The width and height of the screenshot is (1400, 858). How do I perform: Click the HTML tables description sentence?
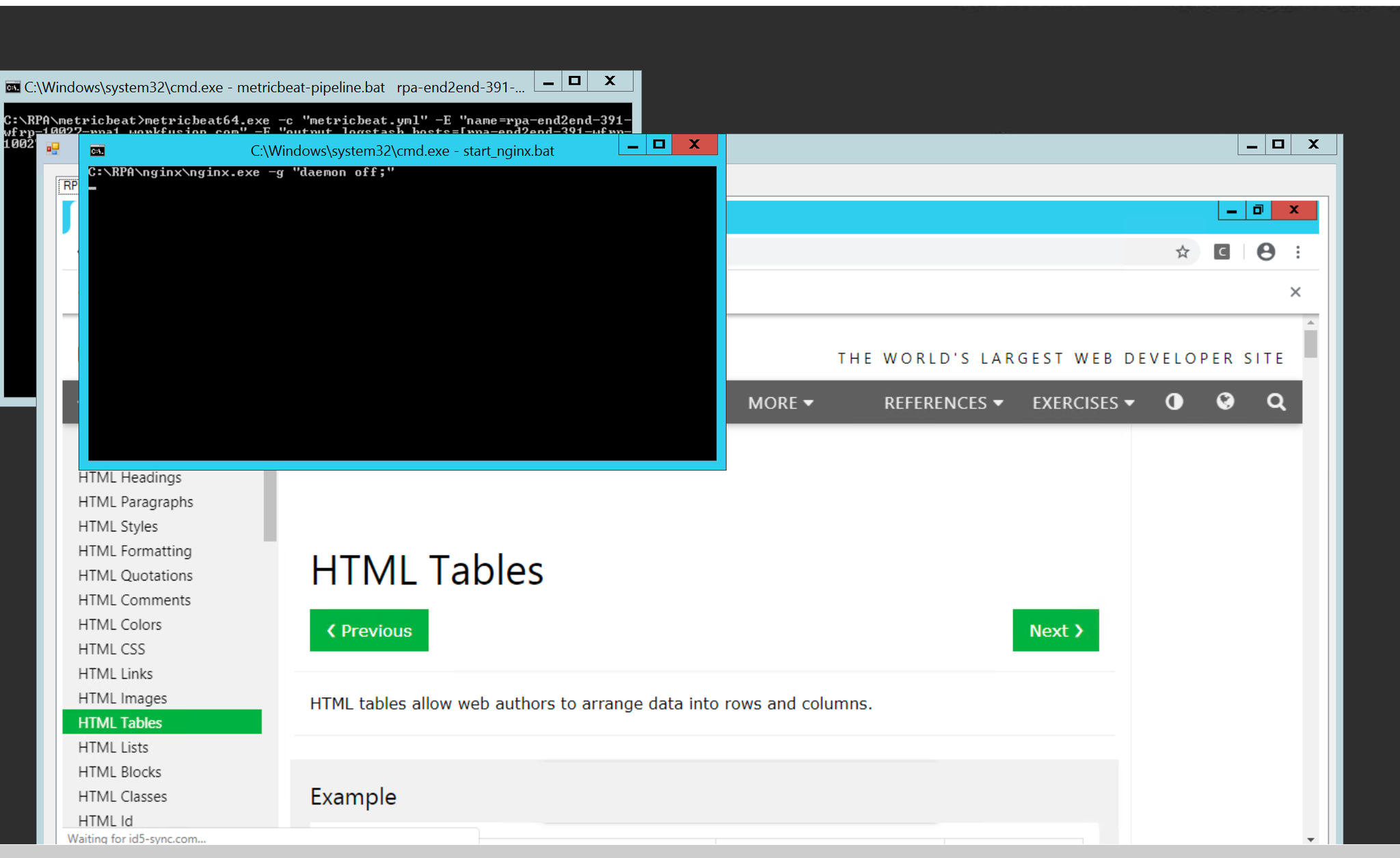591,703
